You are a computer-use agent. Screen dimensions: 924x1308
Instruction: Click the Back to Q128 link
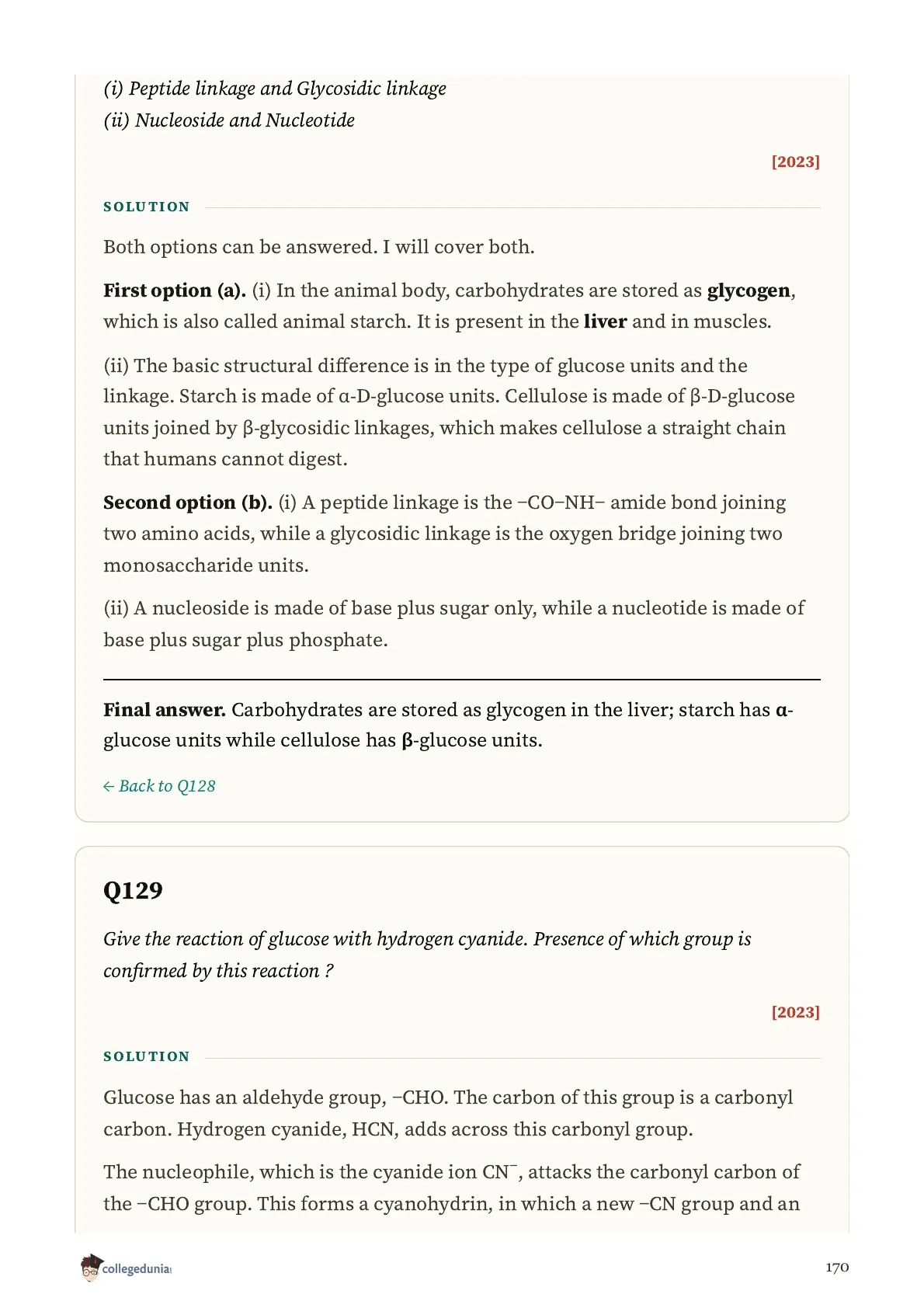pyautogui.click(x=159, y=786)
